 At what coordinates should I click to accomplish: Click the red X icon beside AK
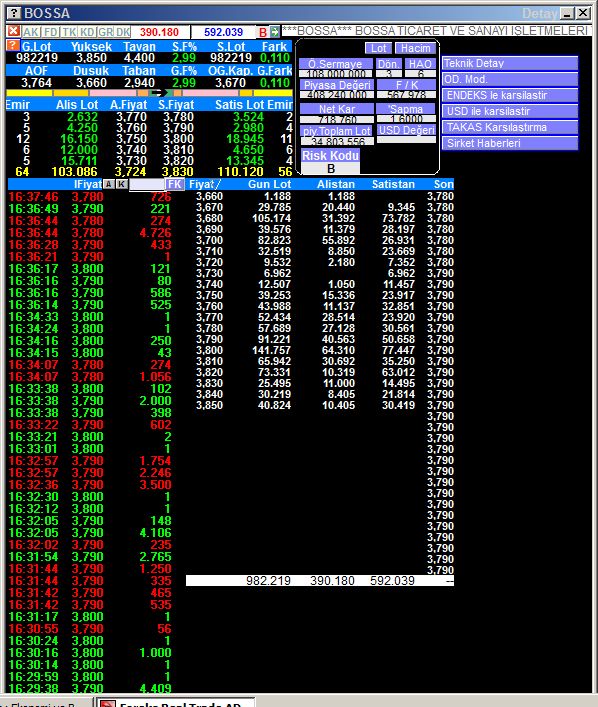13,32
